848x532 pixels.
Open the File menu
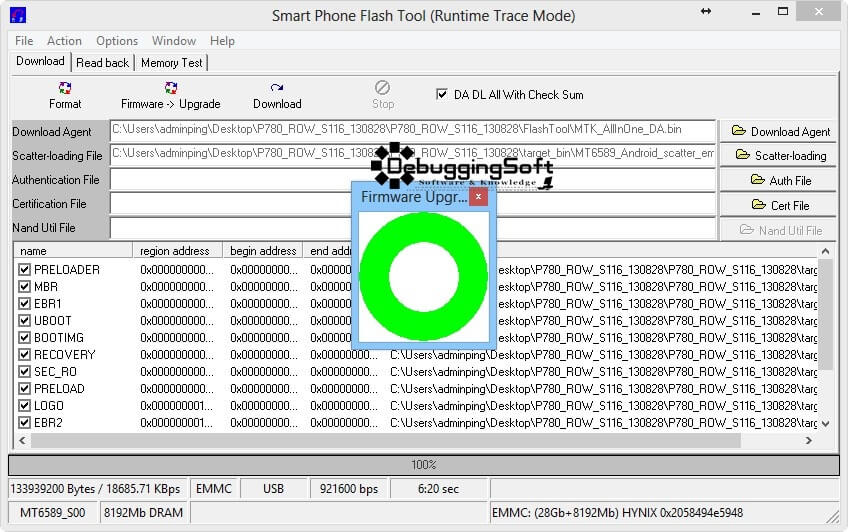tap(24, 41)
